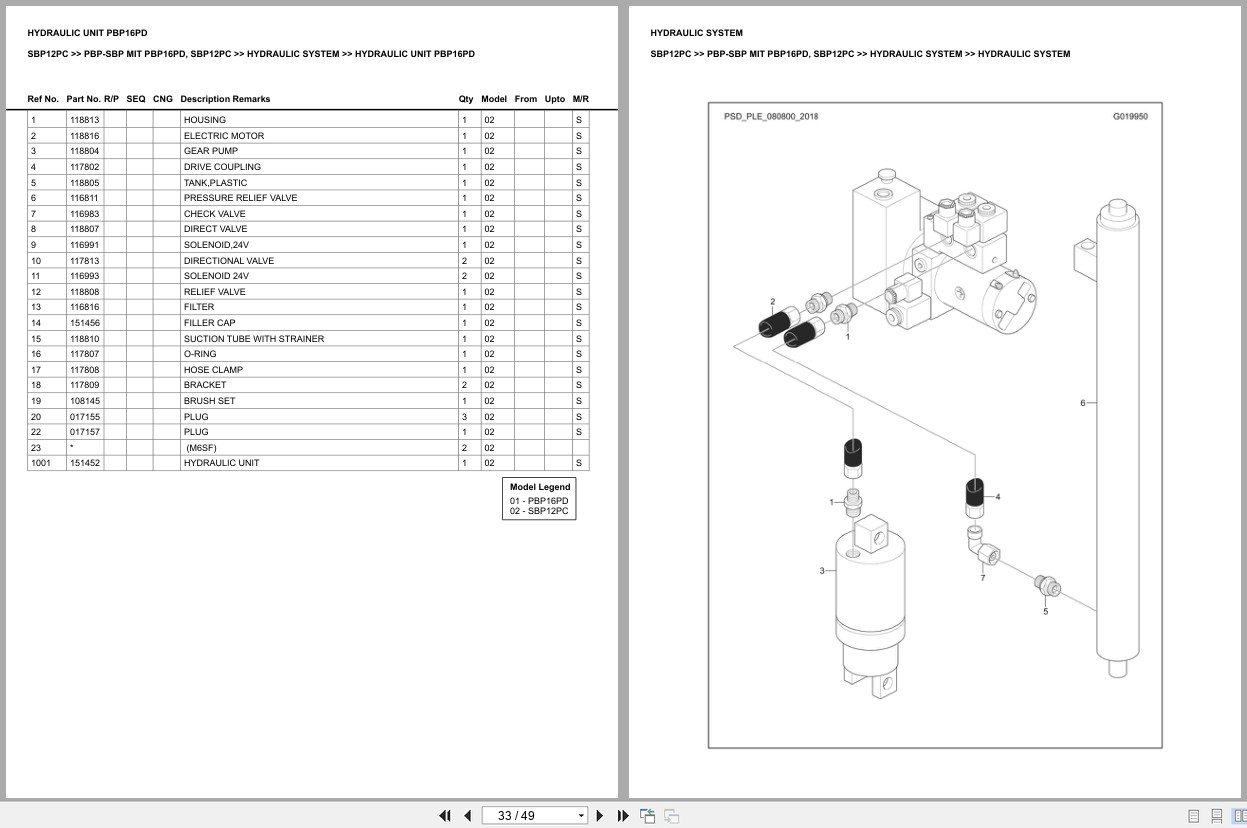This screenshot has height=828, width=1247.
Task: Select PRESSURE RELIEF VALVE entry
Action: (x=240, y=198)
